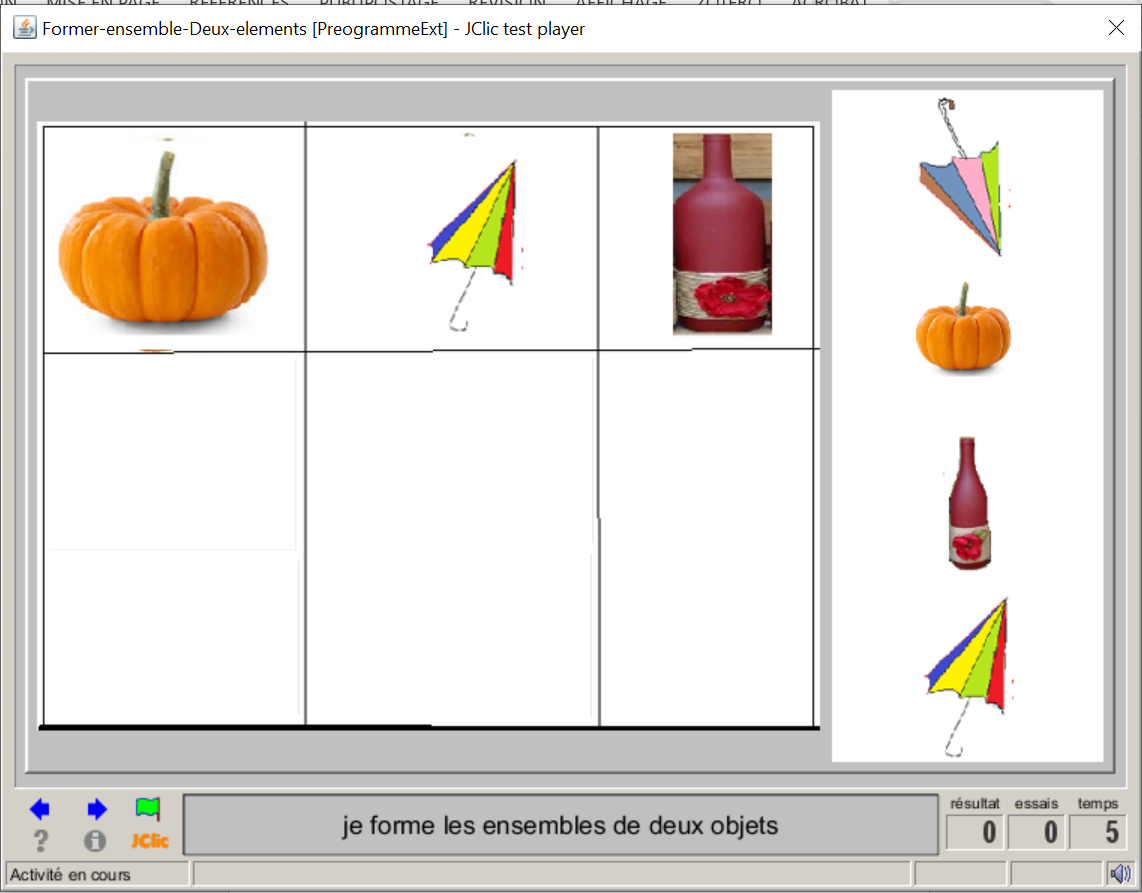
Task: Click the message box about deux objets
Action: click(560, 826)
